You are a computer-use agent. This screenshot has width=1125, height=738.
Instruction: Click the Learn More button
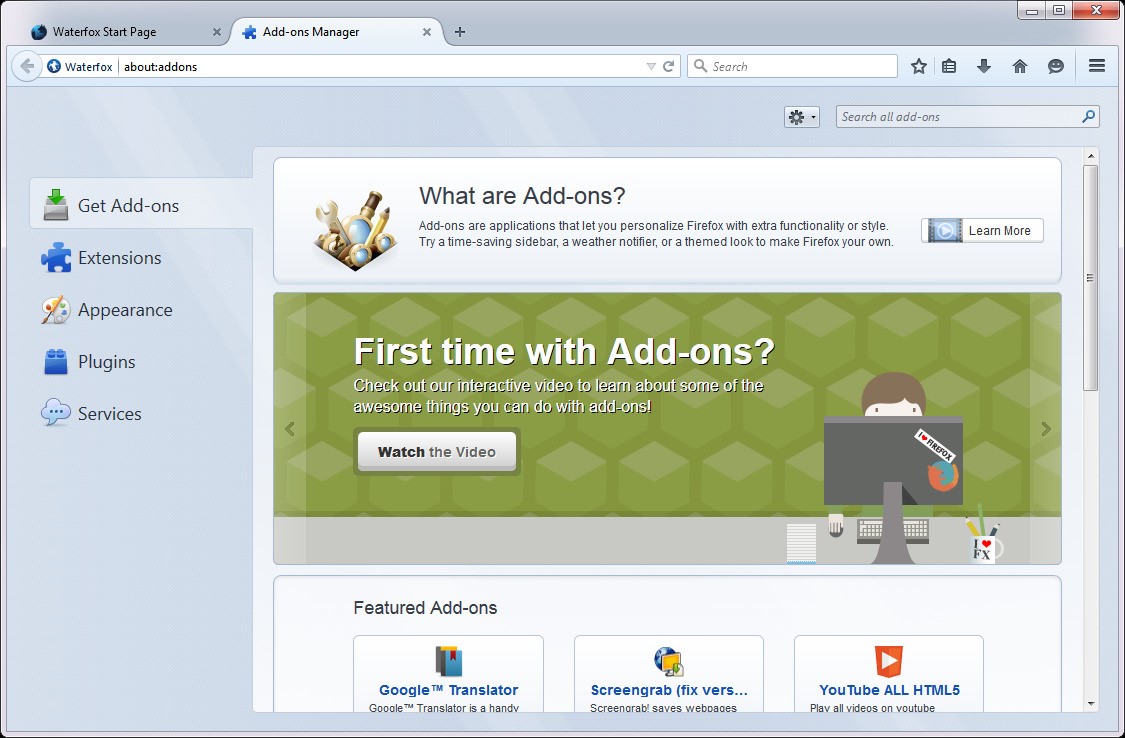click(x=982, y=230)
